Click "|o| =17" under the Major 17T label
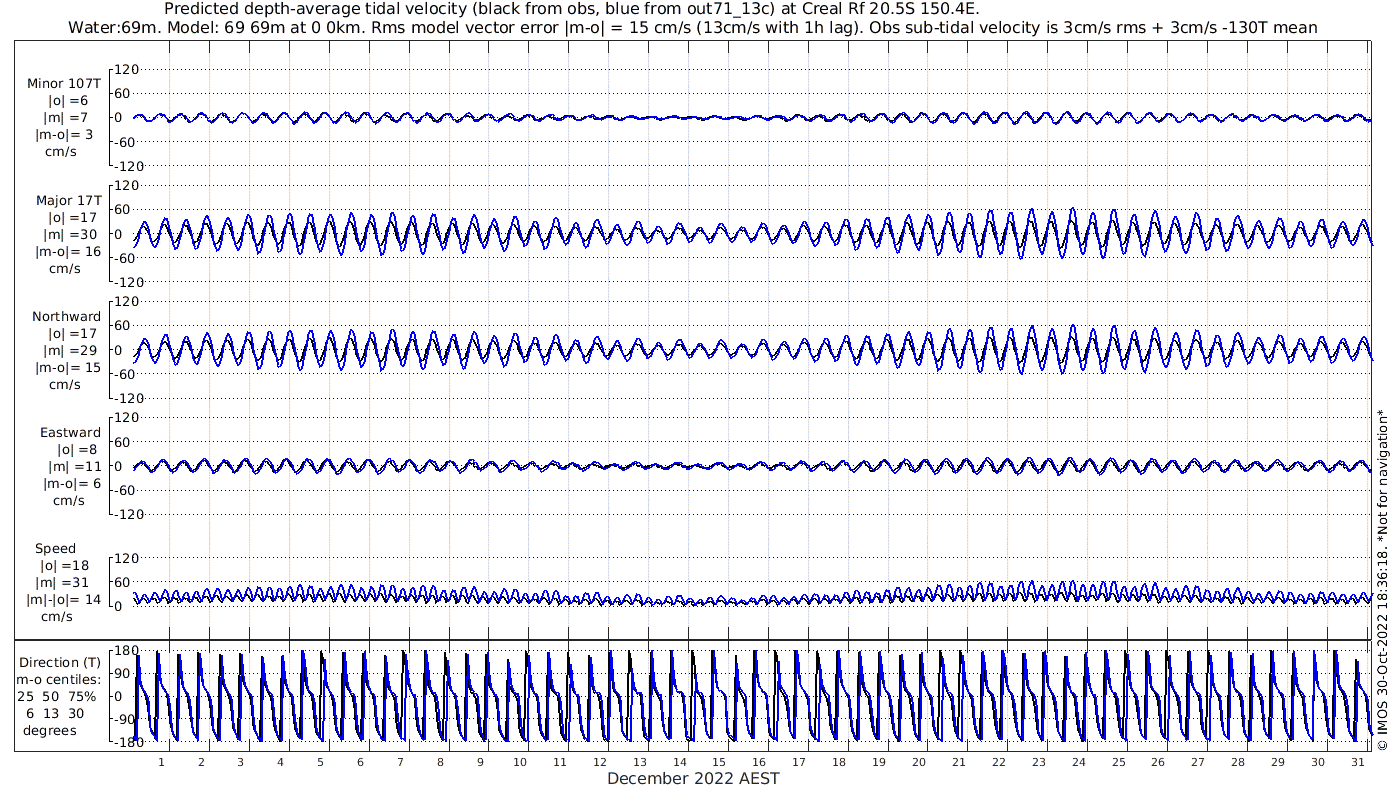Image resolution: width=1400 pixels, height=800 pixels. (71, 218)
